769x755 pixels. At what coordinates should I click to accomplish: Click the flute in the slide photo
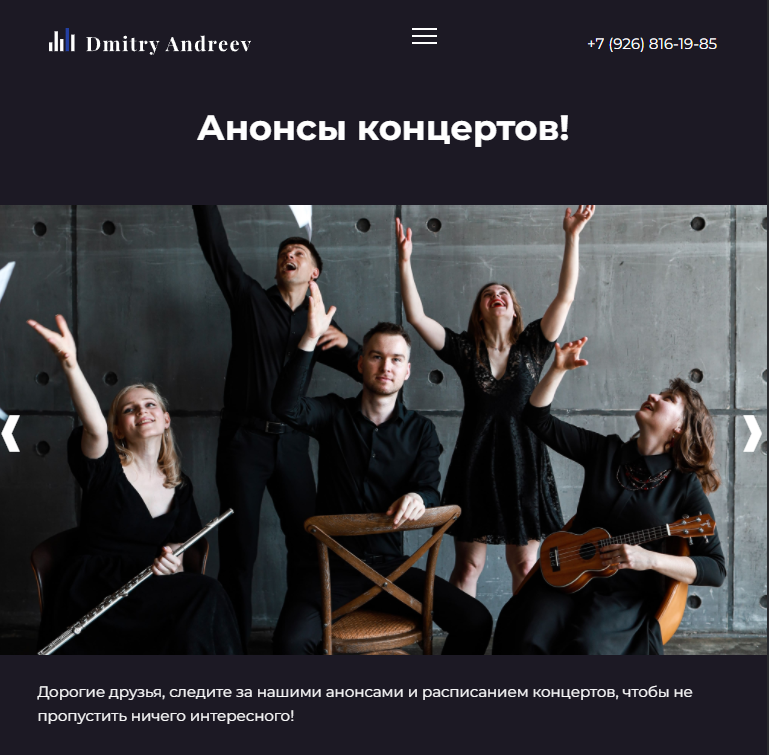pos(136,581)
